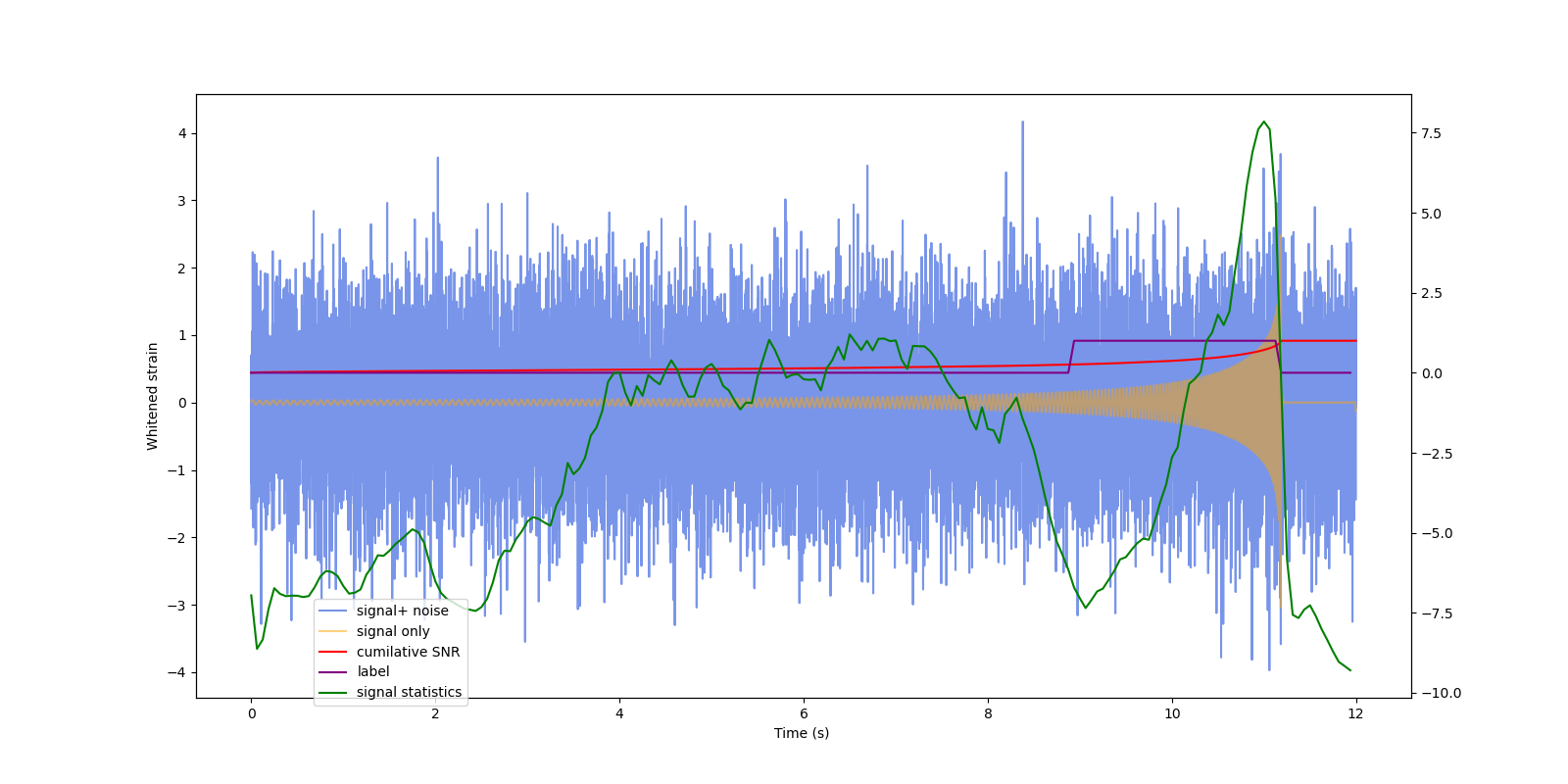Click the tallest blue noise spike above 4
This screenshot has height=784, width=1568.
1022,124
